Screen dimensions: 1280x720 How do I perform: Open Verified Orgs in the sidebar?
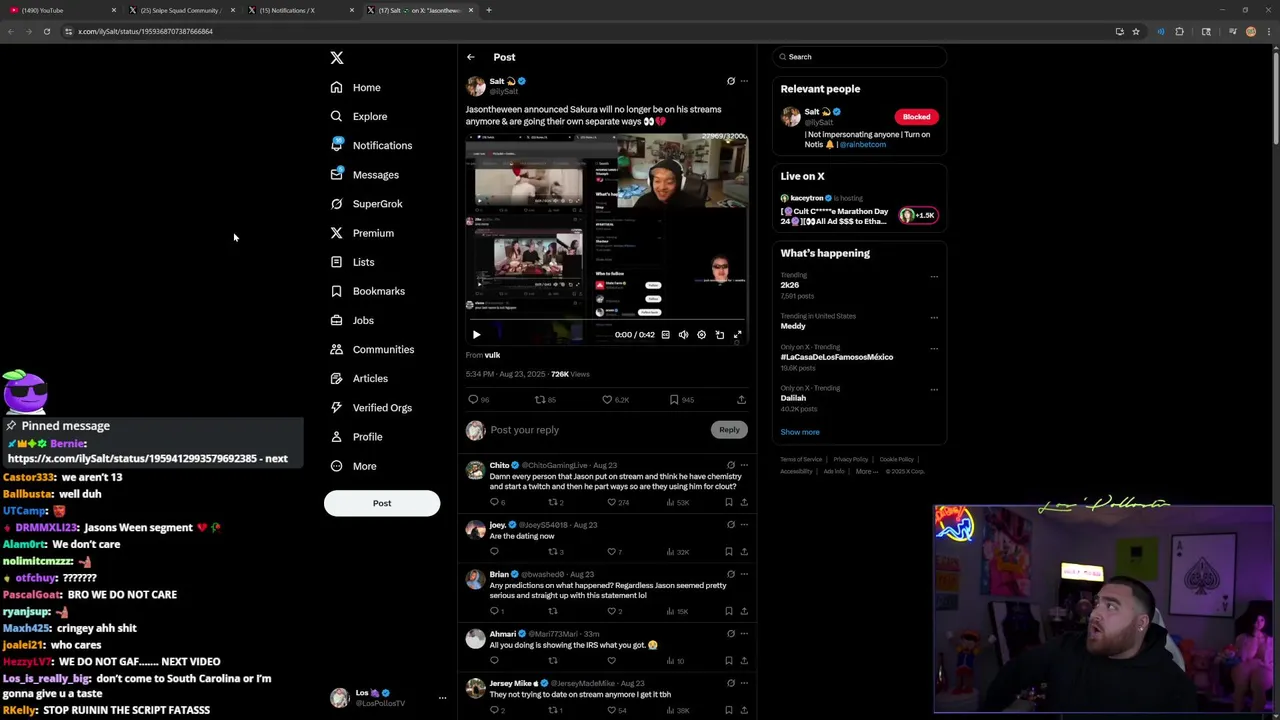[x=371, y=408]
